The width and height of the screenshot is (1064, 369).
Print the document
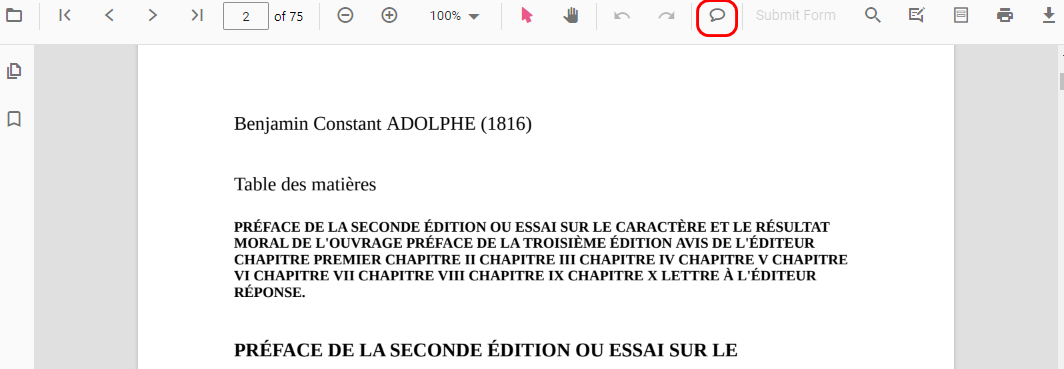[x=1005, y=15]
